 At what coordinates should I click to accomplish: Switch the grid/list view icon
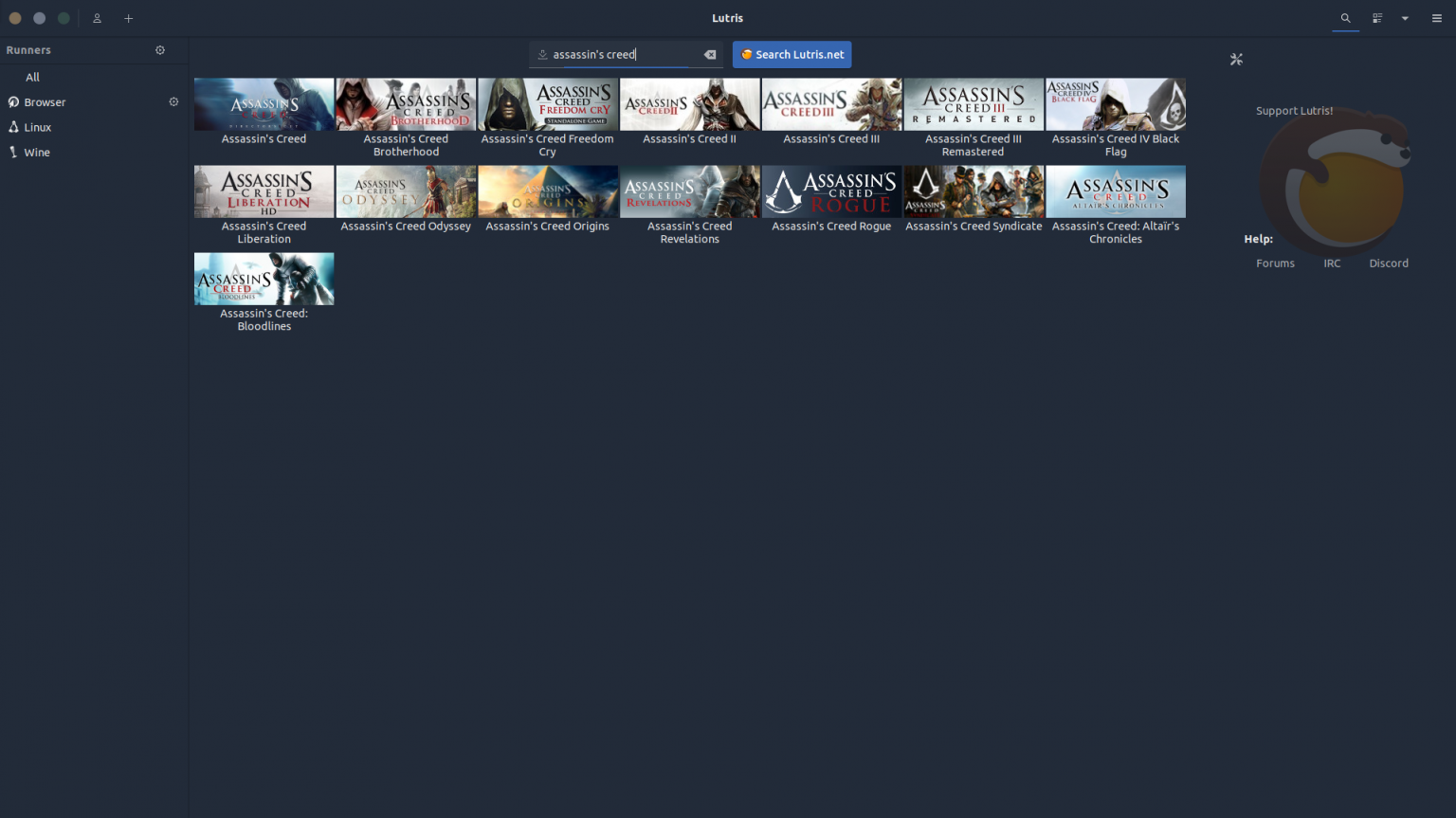tap(1377, 18)
